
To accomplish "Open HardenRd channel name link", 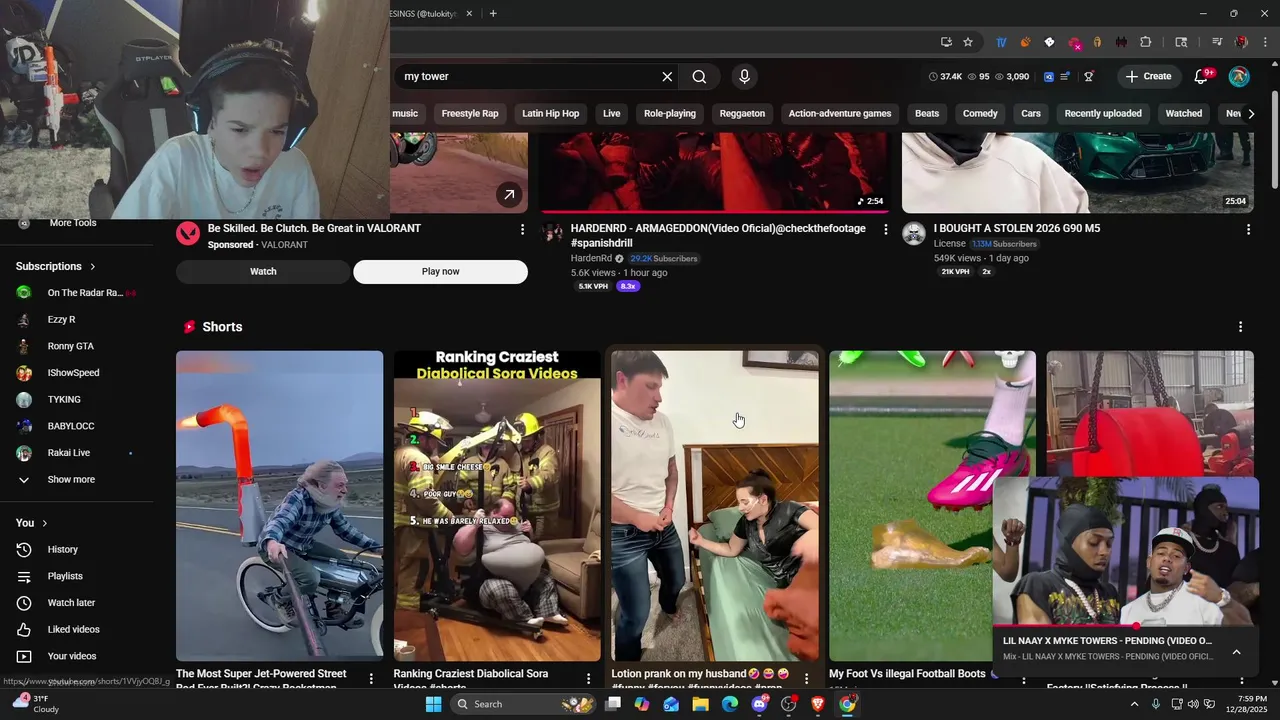I will pos(591,259).
